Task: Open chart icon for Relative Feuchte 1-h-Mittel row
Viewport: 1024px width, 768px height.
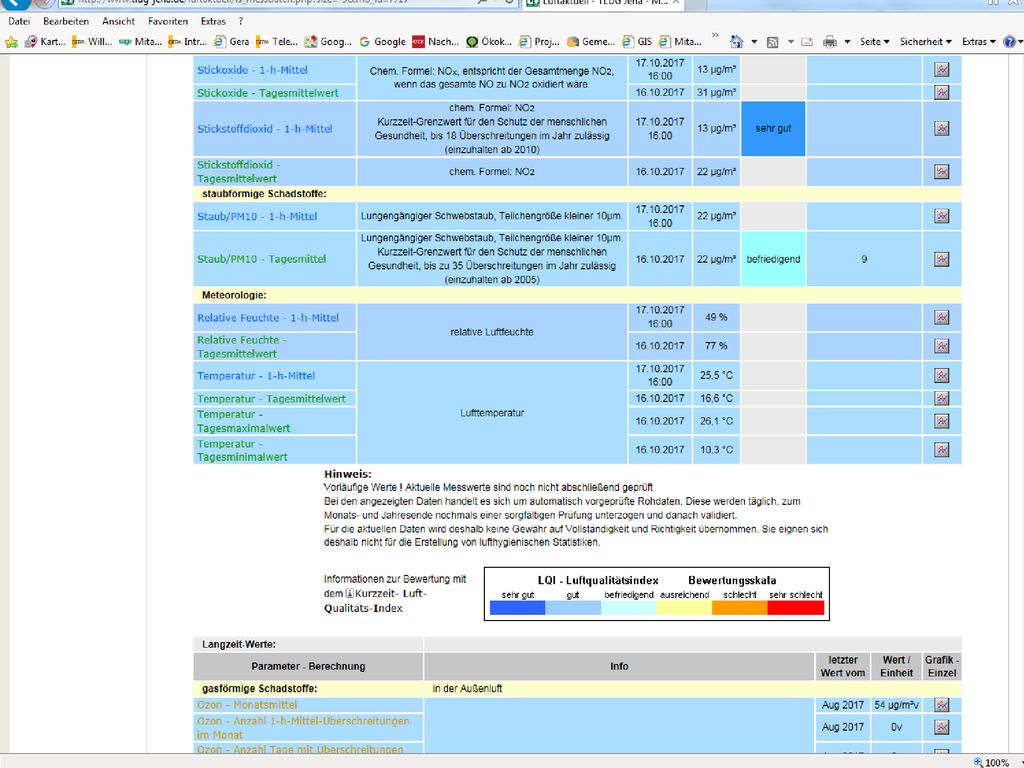Action: (941, 317)
